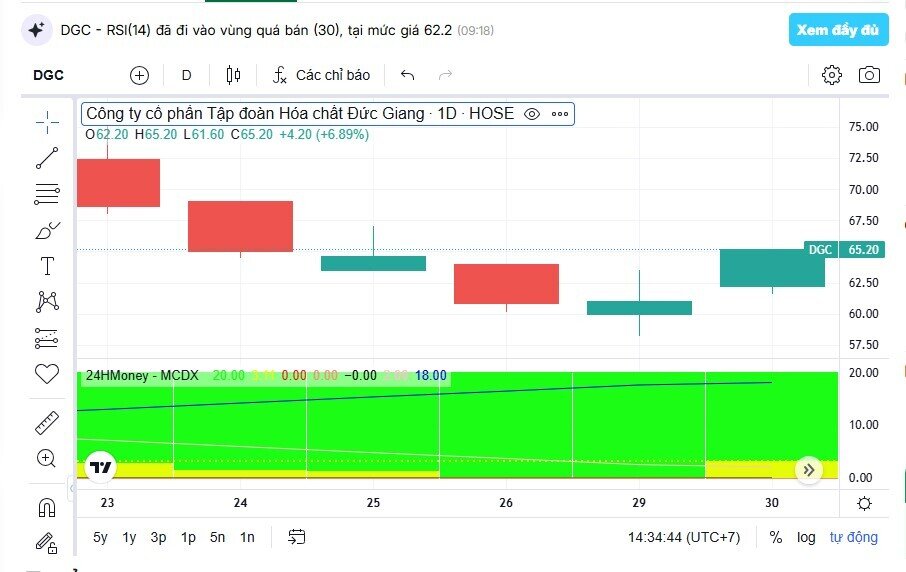906x572 pixels.
Task: Toggle tự động auto scale
Action: click(853, 537)
